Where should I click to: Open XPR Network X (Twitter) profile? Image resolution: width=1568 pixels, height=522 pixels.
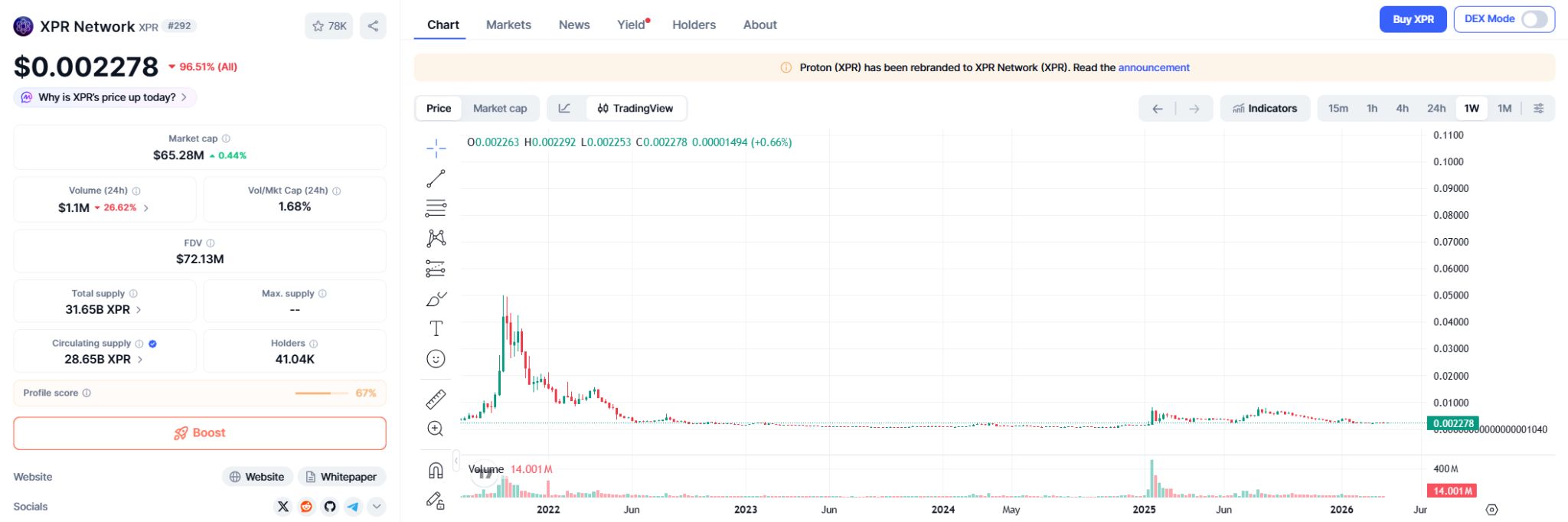coord(283,507)
